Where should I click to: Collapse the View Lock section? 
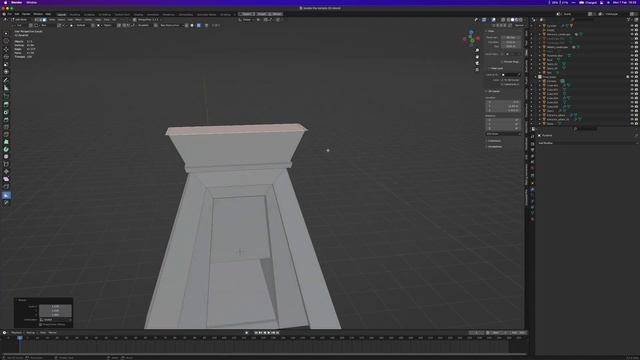tap(496, 68)
